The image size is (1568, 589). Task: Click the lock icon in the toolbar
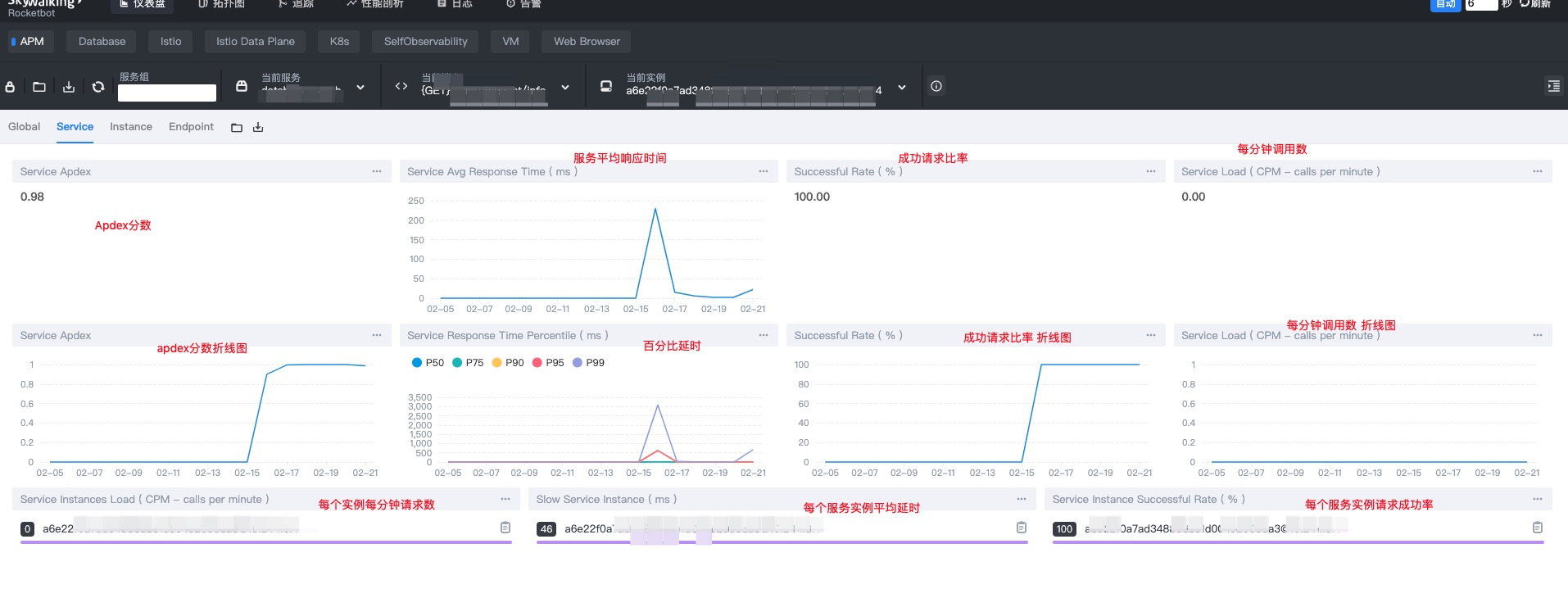[10, 86]
